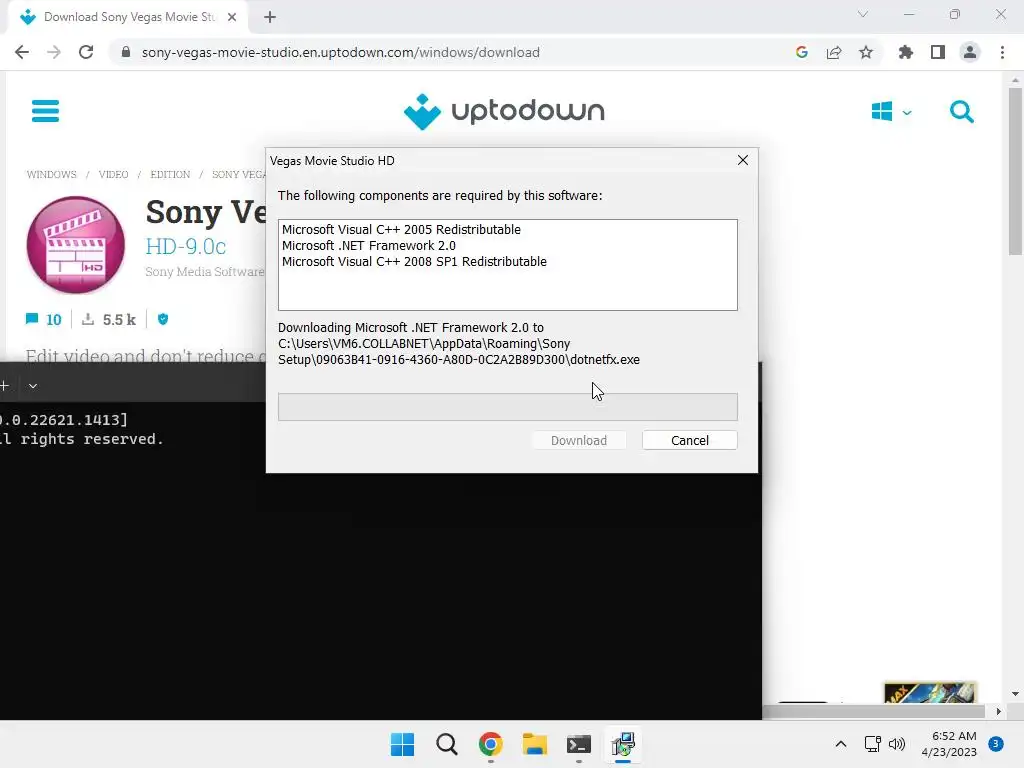Open the notification badge showing 3
Image resolution: width=1024 pixels, height=768 pixels.
click(996, 744)
